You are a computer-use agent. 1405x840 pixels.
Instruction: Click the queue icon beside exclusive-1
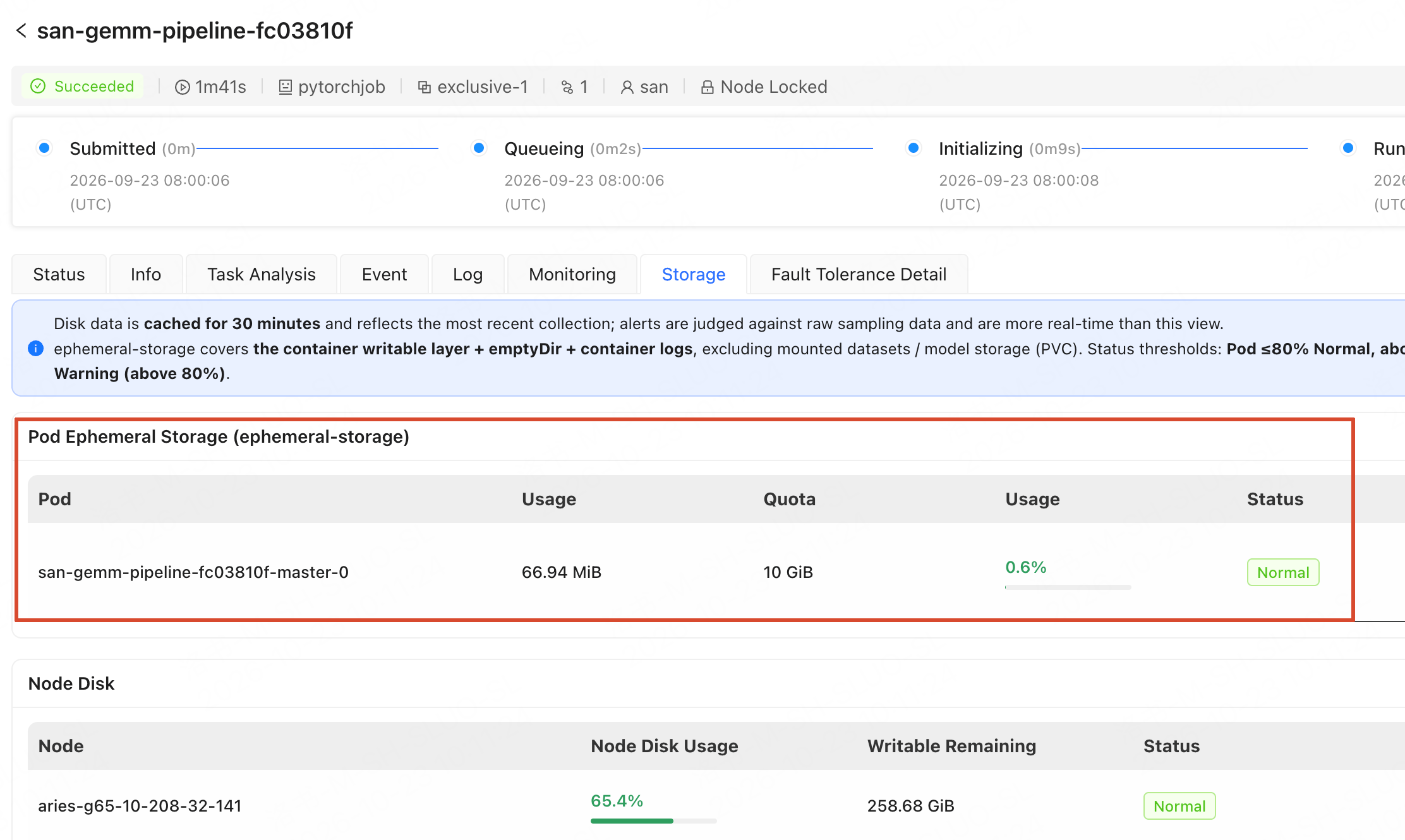[425, 87]
